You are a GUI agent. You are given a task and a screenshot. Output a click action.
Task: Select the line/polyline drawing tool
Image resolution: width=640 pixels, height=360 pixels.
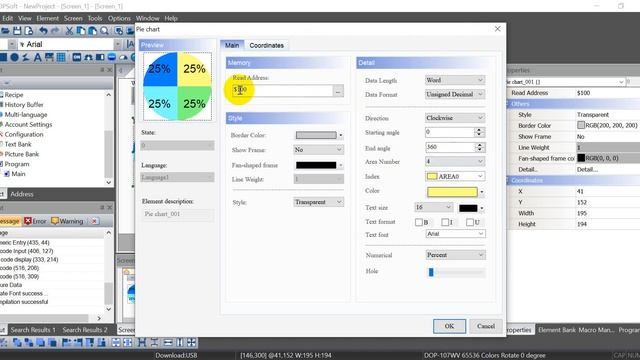pyautogui.click(x=26, y=57)
